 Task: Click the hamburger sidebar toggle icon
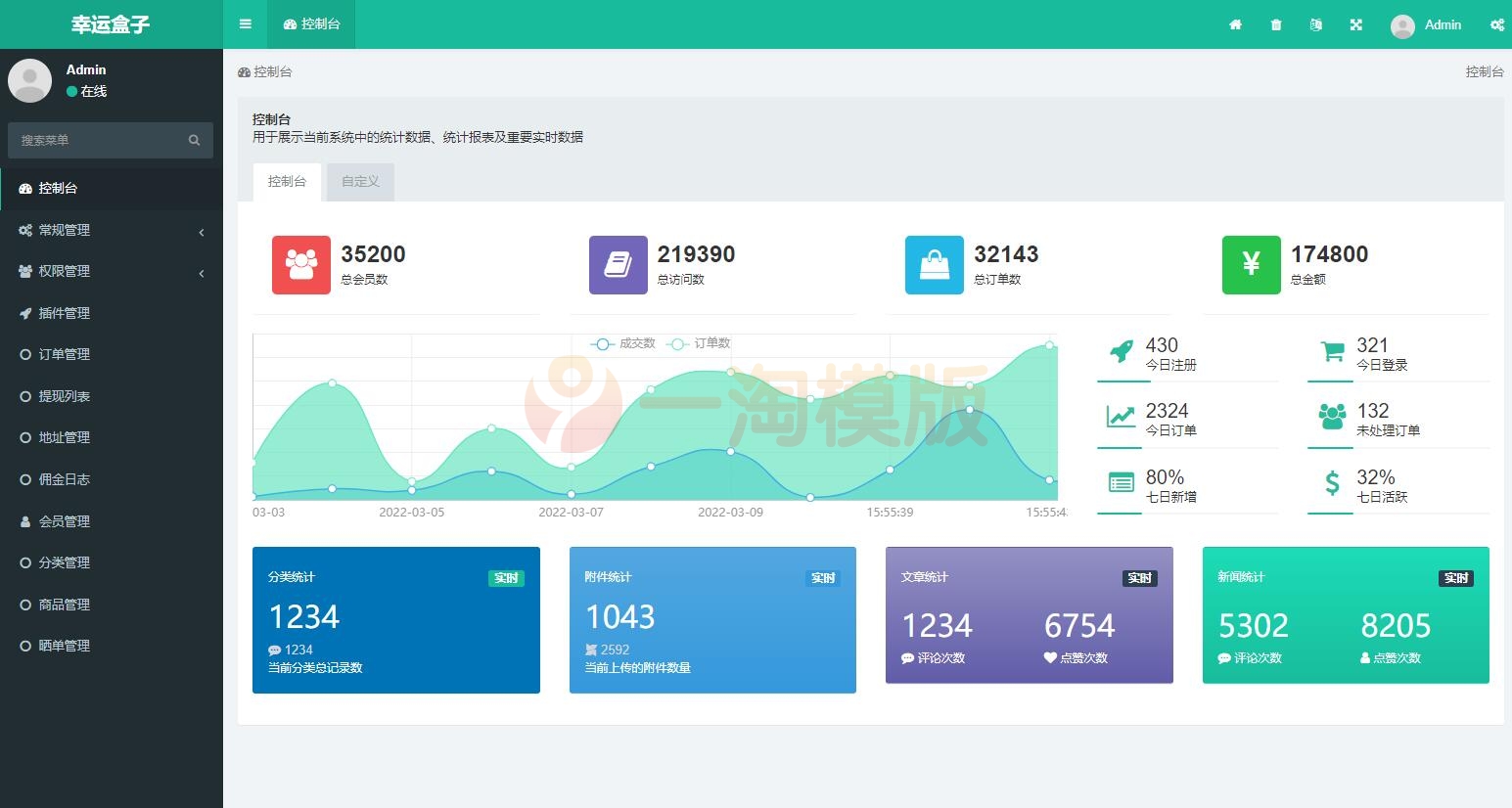pos(245,24)
